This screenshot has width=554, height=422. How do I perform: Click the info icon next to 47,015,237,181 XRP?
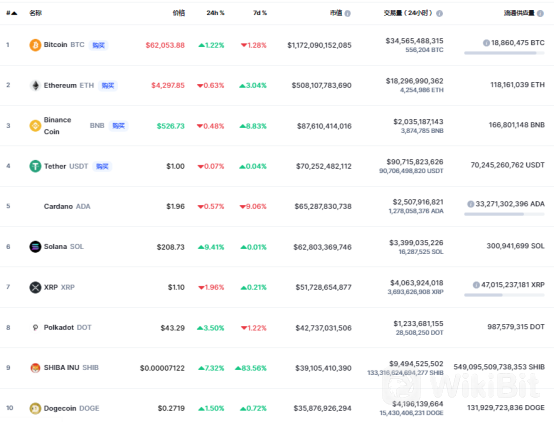[x=476, y=285]
